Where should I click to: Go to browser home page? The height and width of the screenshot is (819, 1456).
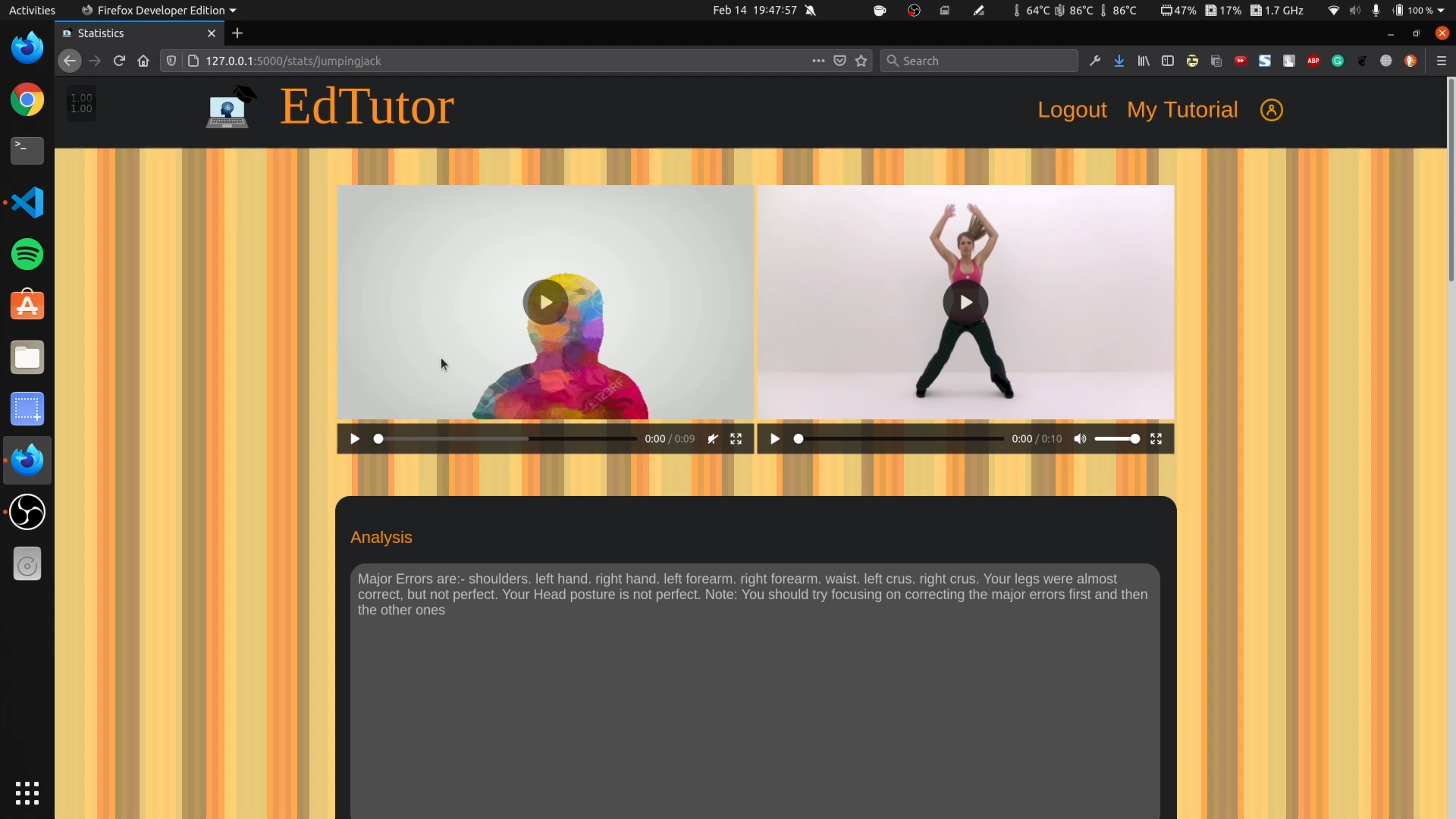(143, 61)
